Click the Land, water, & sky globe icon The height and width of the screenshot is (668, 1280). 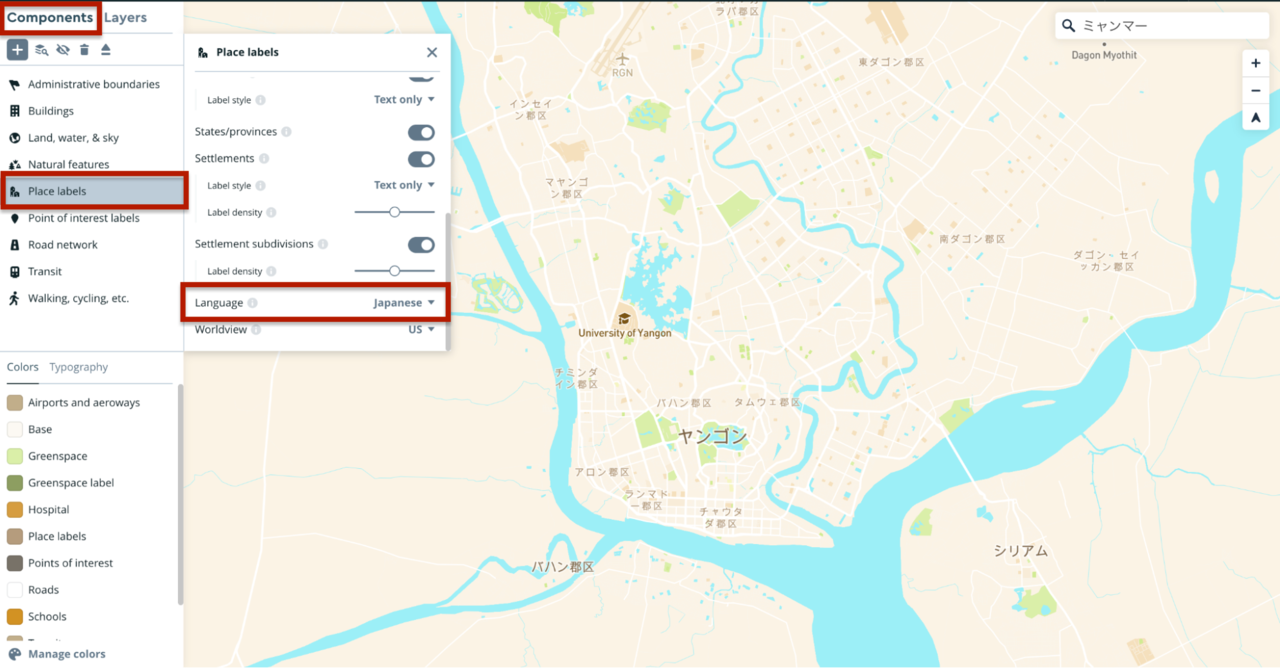(x=15, y=138)
